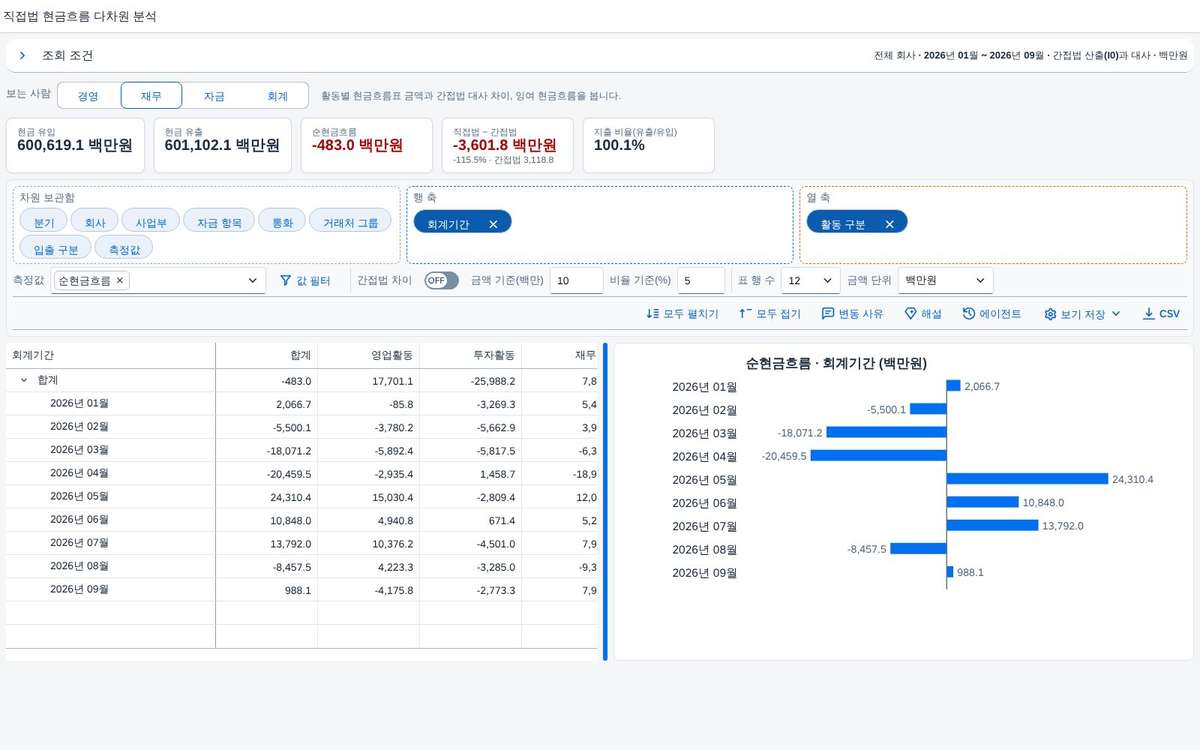Image resolution: width=1200 pixels, height=750 pixels.
Task: Click the 15,030.4 영업활동 cell
Action: tap(369, 497)
